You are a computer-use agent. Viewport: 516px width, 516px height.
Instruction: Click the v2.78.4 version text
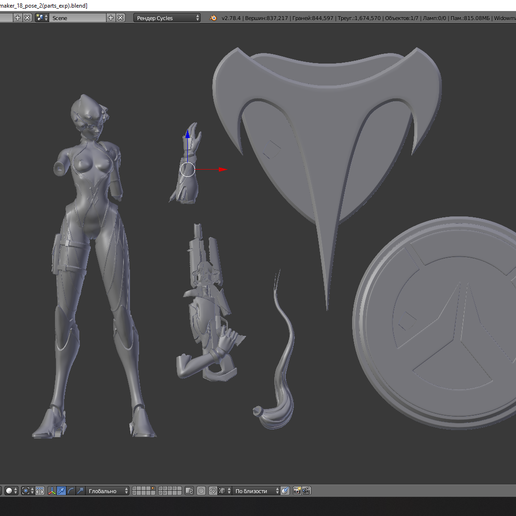(x=231, y=18)
